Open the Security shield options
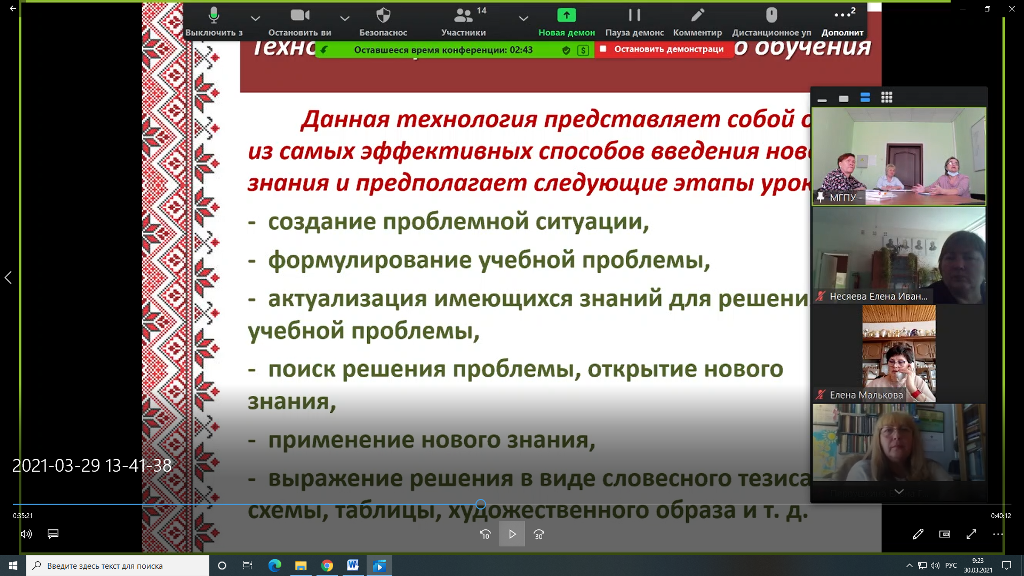 pos(383,20)
